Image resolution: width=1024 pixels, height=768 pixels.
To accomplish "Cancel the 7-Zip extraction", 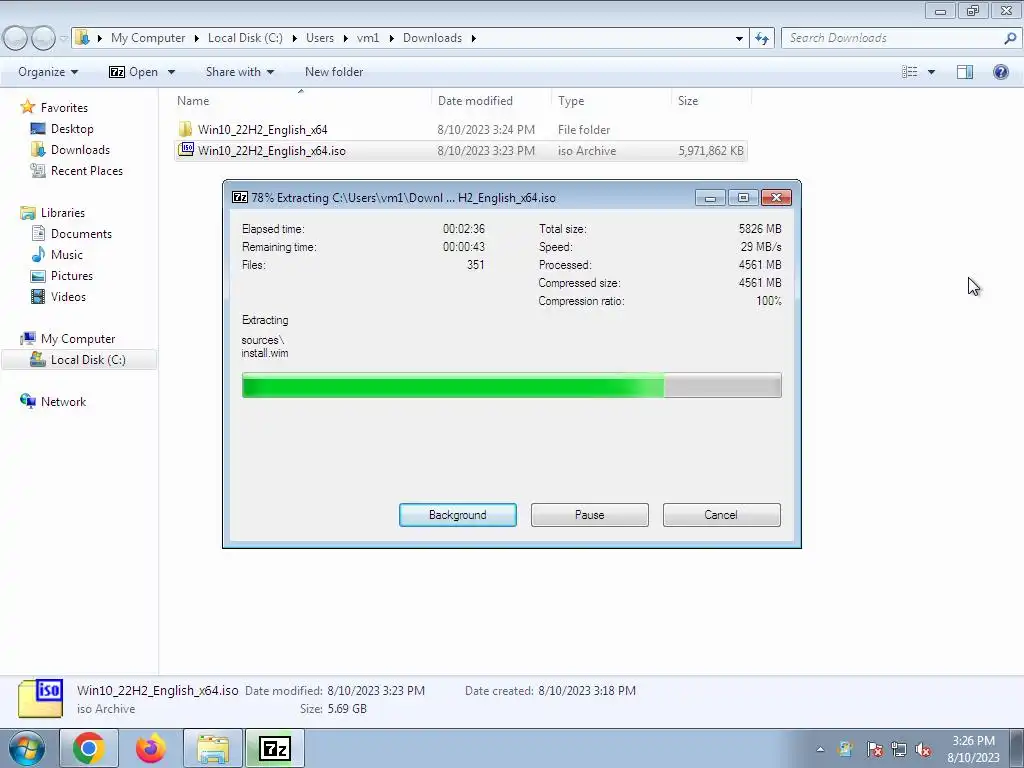I will click(722, 515).
